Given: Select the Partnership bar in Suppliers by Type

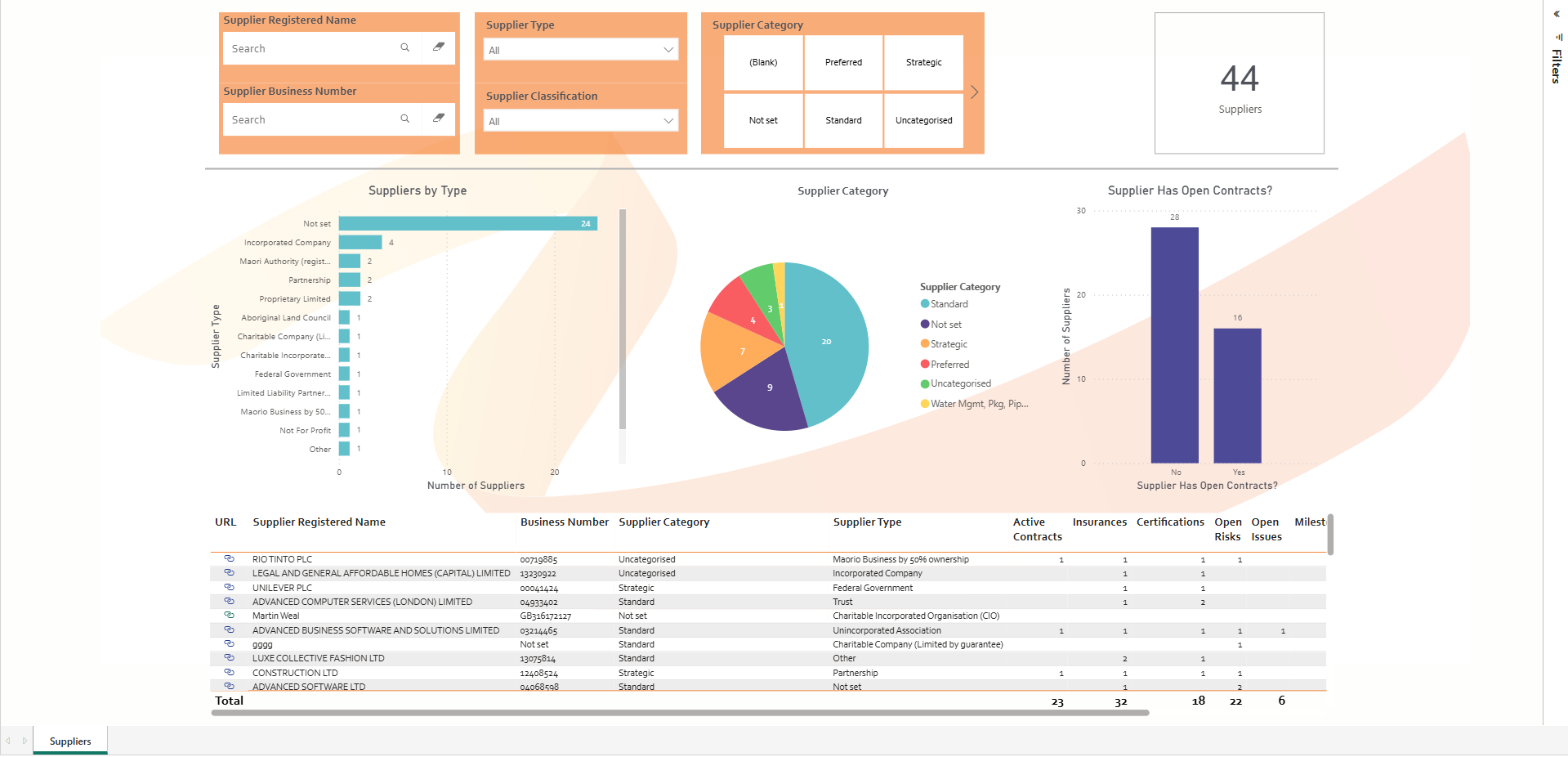Looking at the screenshot, I should [x=350, y=280].
